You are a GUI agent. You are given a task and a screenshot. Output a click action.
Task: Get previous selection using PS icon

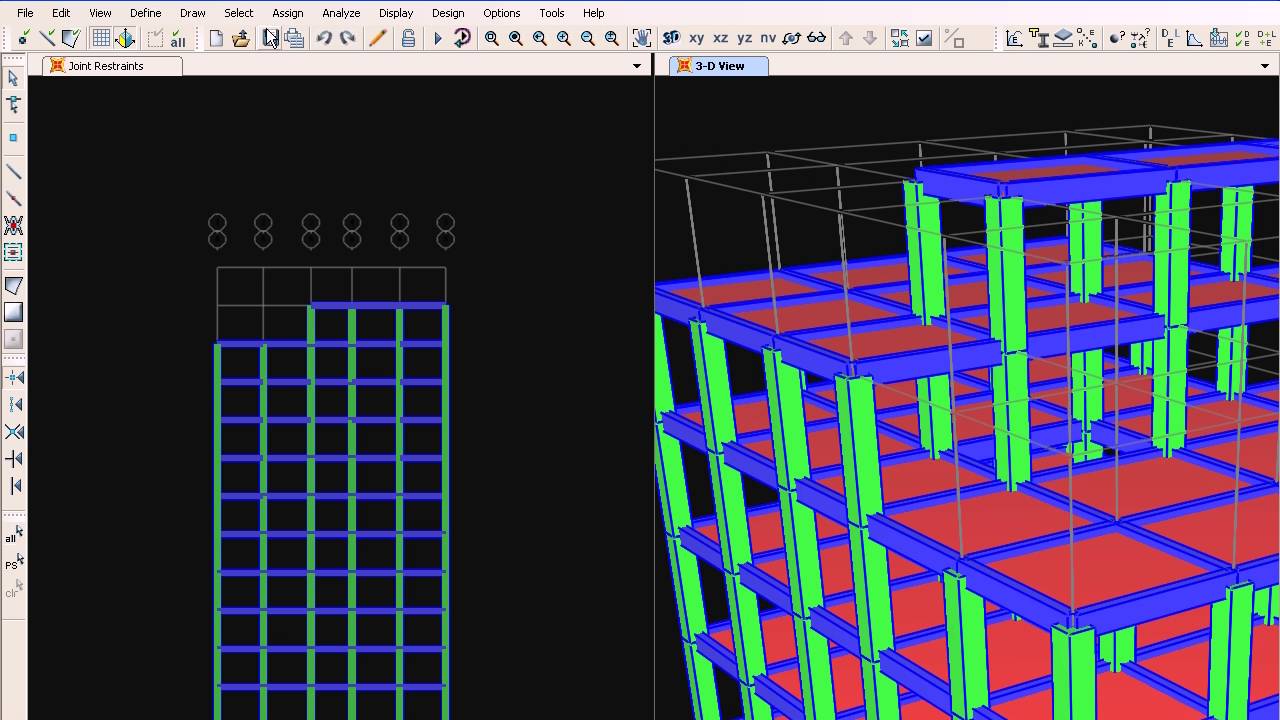point(14,564)
